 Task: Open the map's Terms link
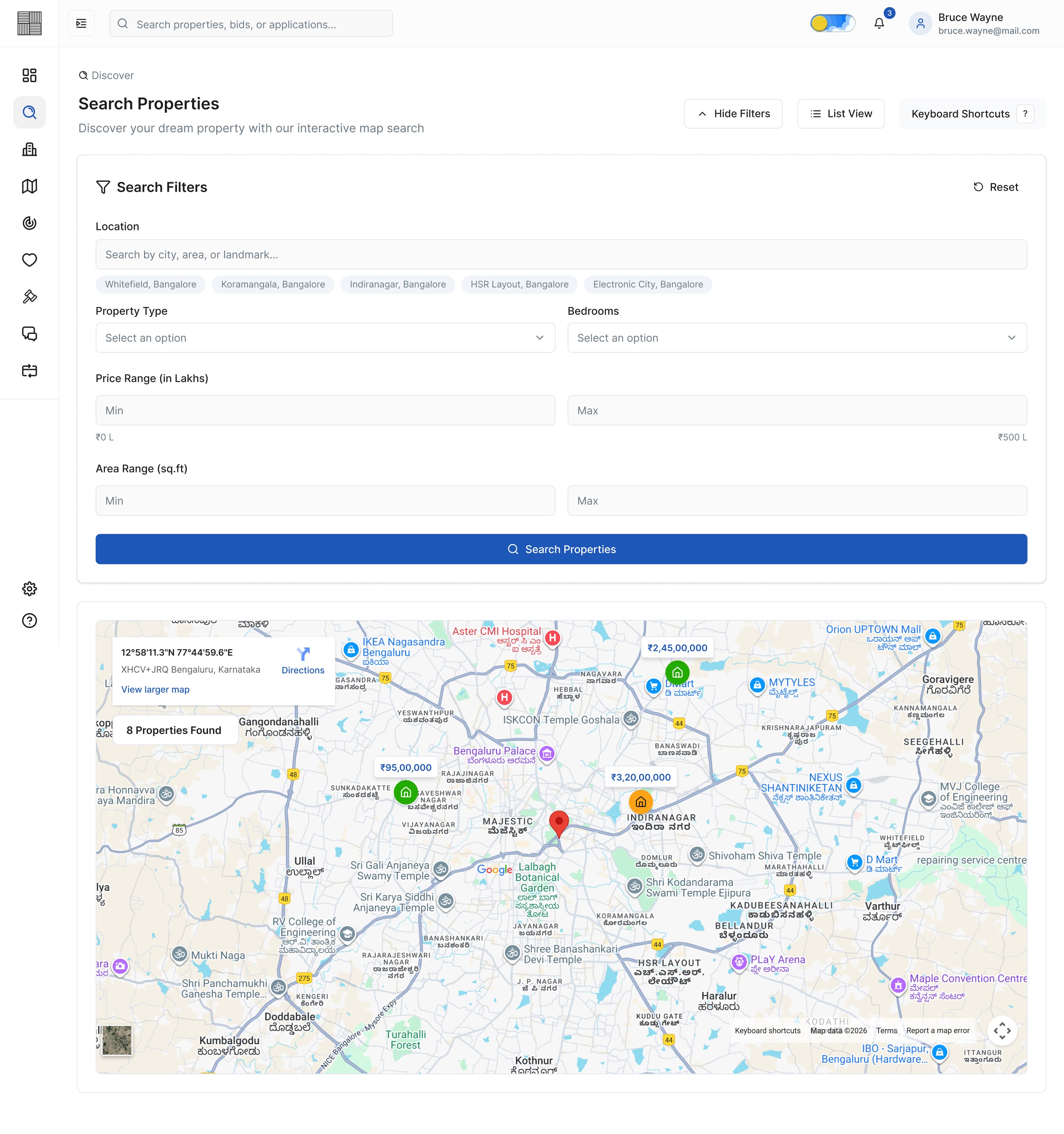pyautogui.click(x=887, y=1031)
